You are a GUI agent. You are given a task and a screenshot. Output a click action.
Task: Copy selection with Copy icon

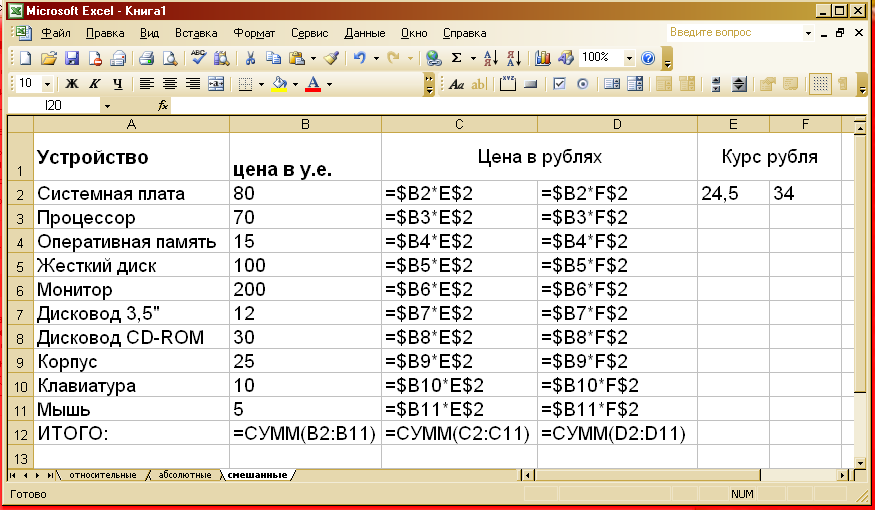[x=273, y=57]
